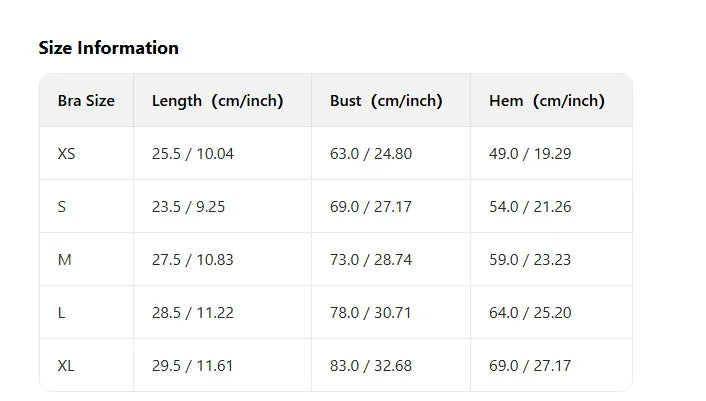Click the Hem (cm/inch) column header
The height and width of the screenshot is (401, 706).
tap(547, 101)
